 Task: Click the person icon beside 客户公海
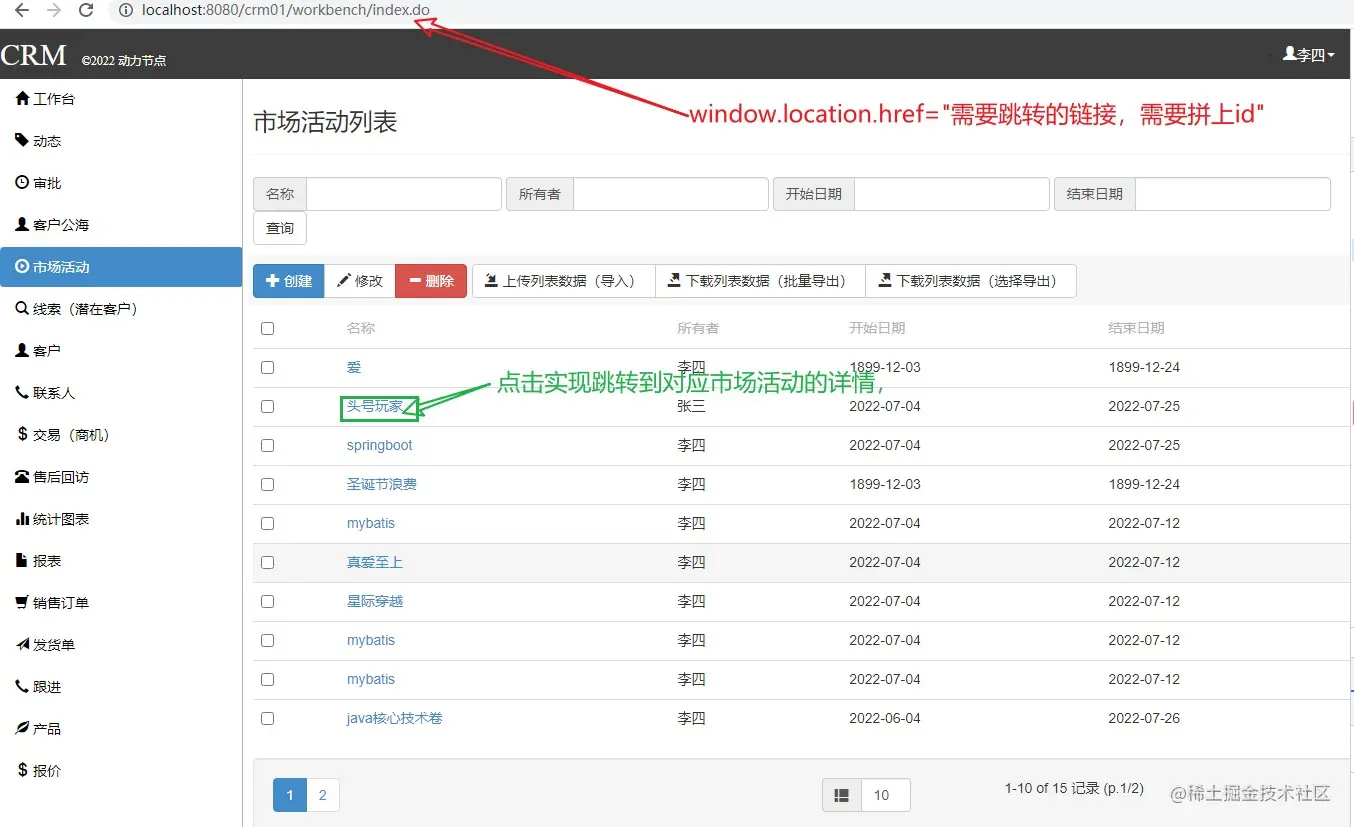(x=22, y=224)
